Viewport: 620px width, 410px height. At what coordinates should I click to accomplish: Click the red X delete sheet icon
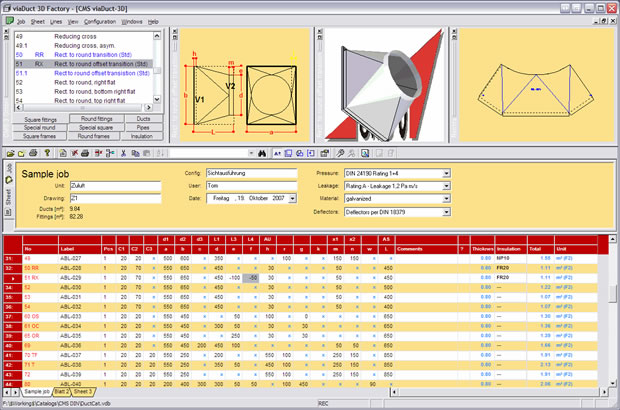[74, 153]
